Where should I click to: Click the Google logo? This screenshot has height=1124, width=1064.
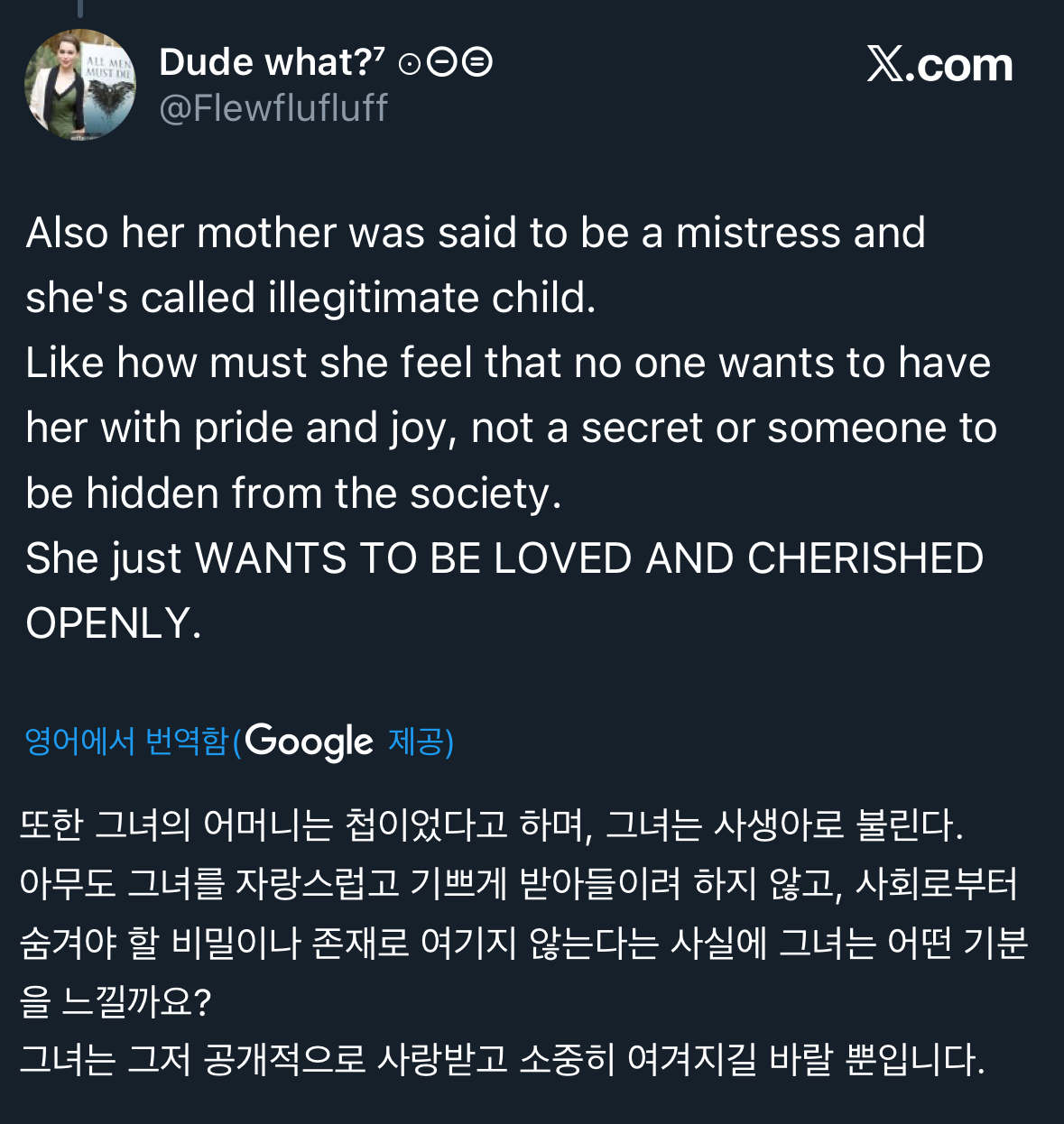[x=309, y=742]
